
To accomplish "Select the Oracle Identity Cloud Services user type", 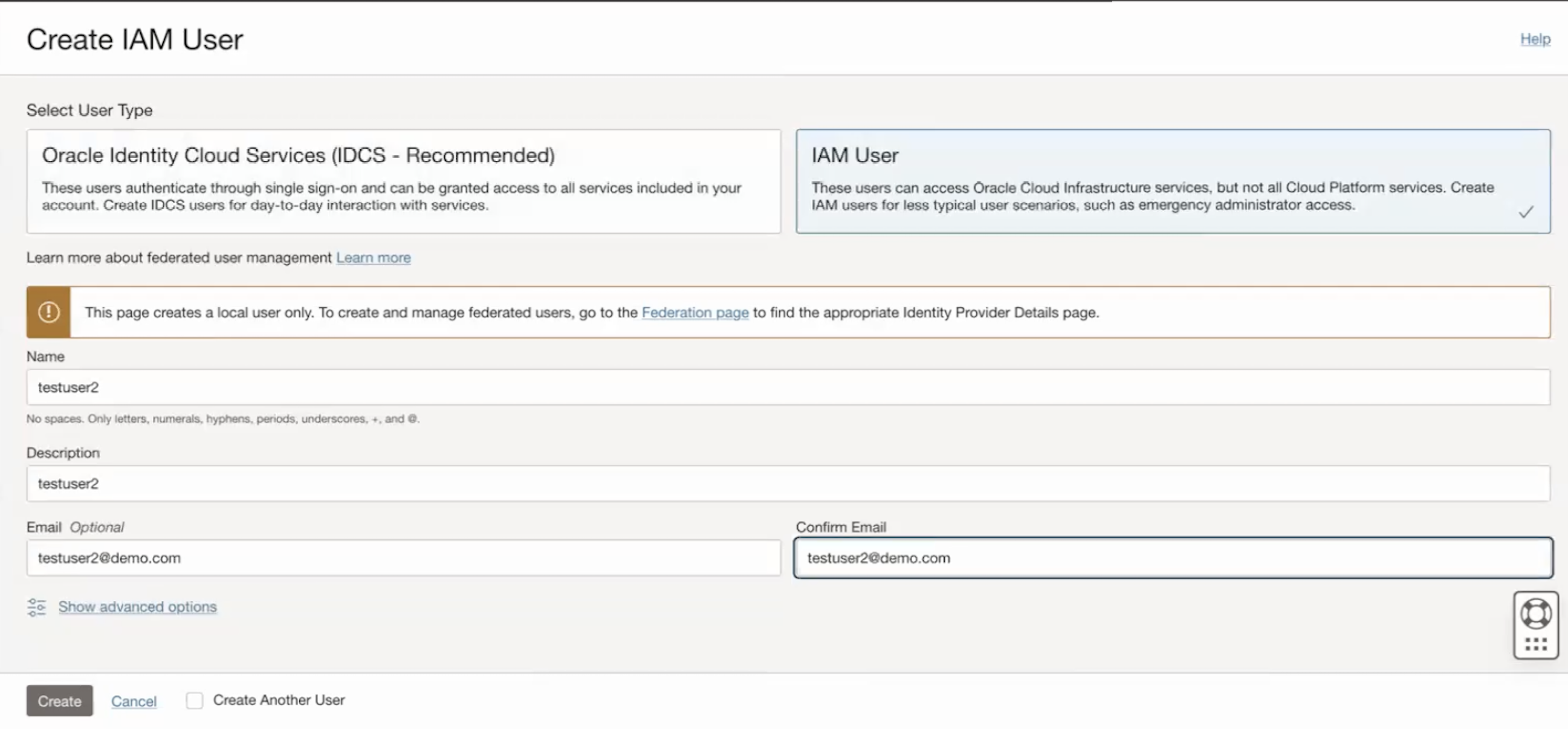I will [x=403, y=181].
